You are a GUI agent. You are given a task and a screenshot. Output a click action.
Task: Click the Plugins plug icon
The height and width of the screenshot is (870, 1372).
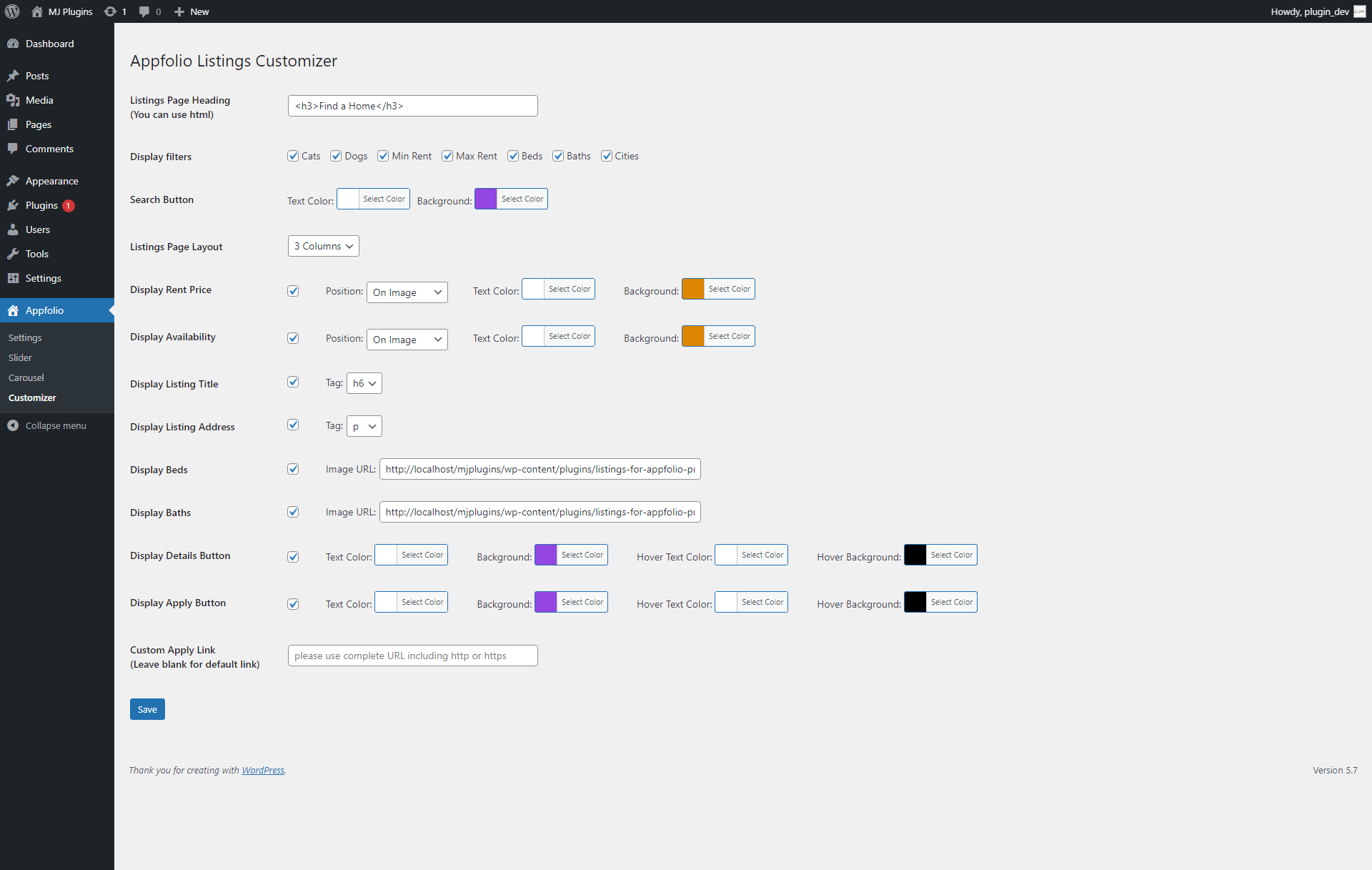click(x=13, y=205)
